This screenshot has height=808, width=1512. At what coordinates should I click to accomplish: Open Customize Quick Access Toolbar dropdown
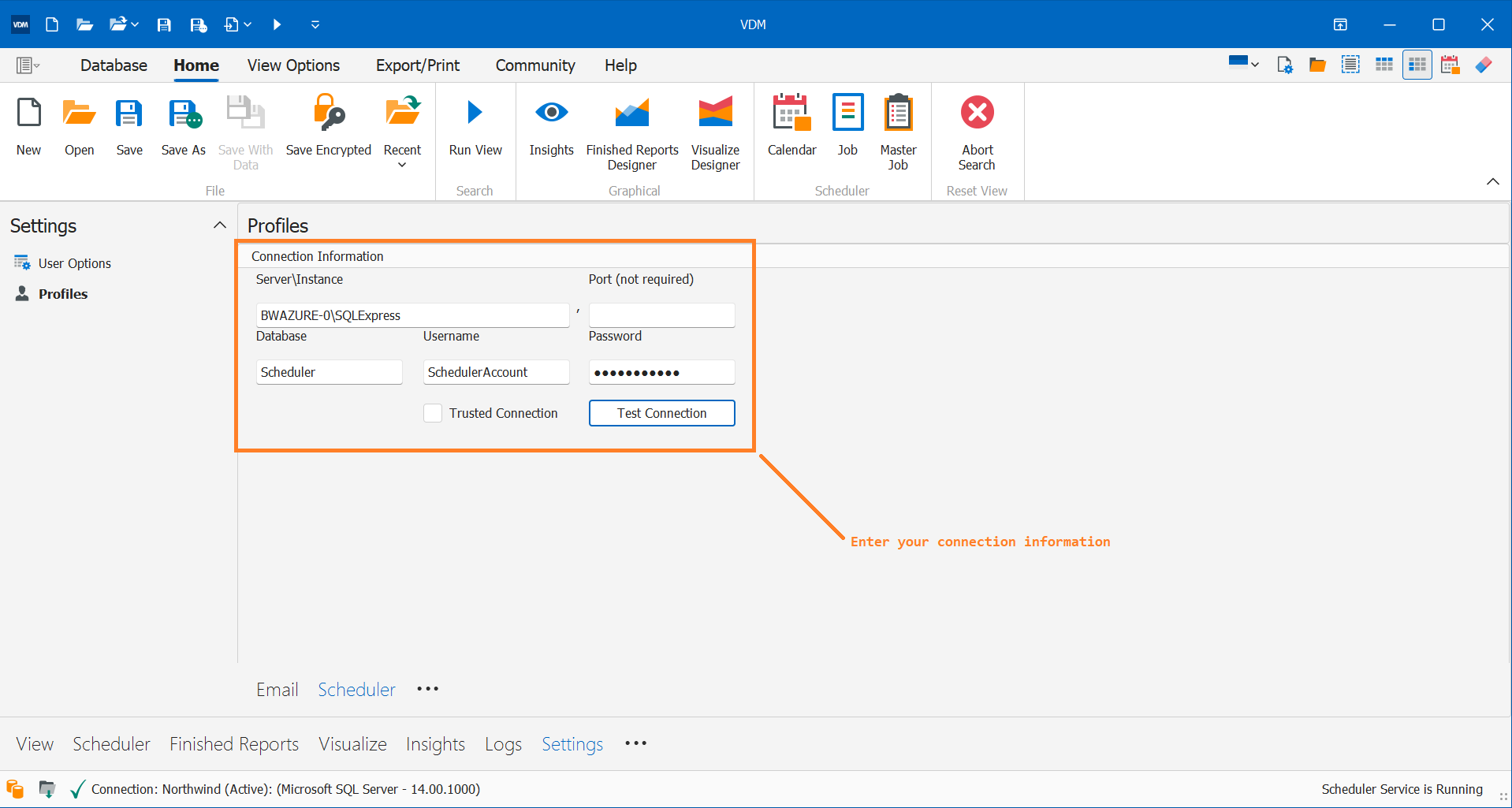point(315,24)
